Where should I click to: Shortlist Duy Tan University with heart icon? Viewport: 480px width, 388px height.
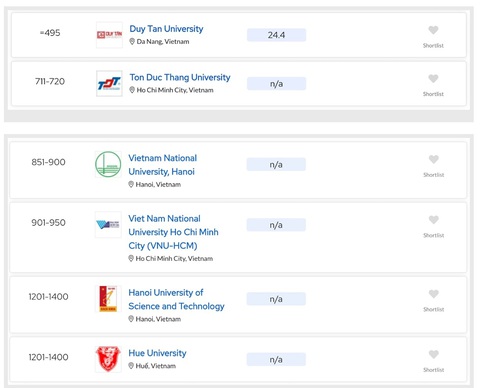433,30
